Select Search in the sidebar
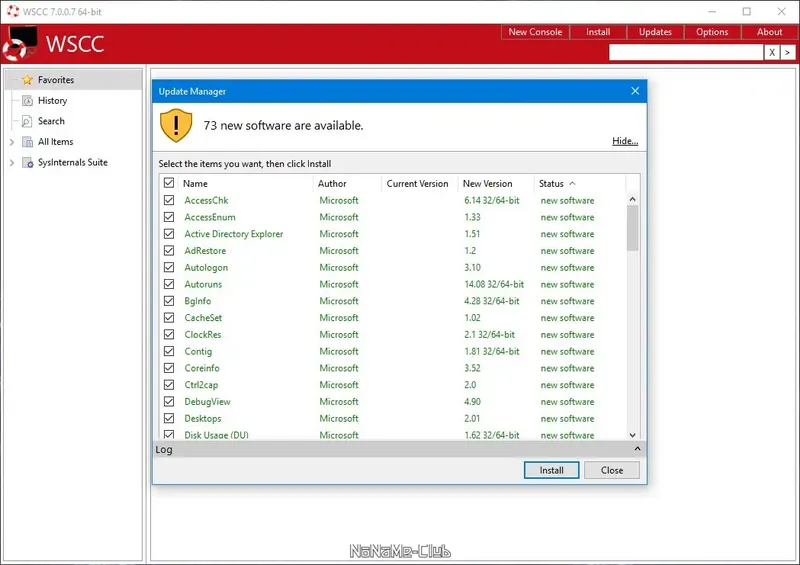Image resolution: width=800 pixels, height=565 pixels. [x=52, y=121]
